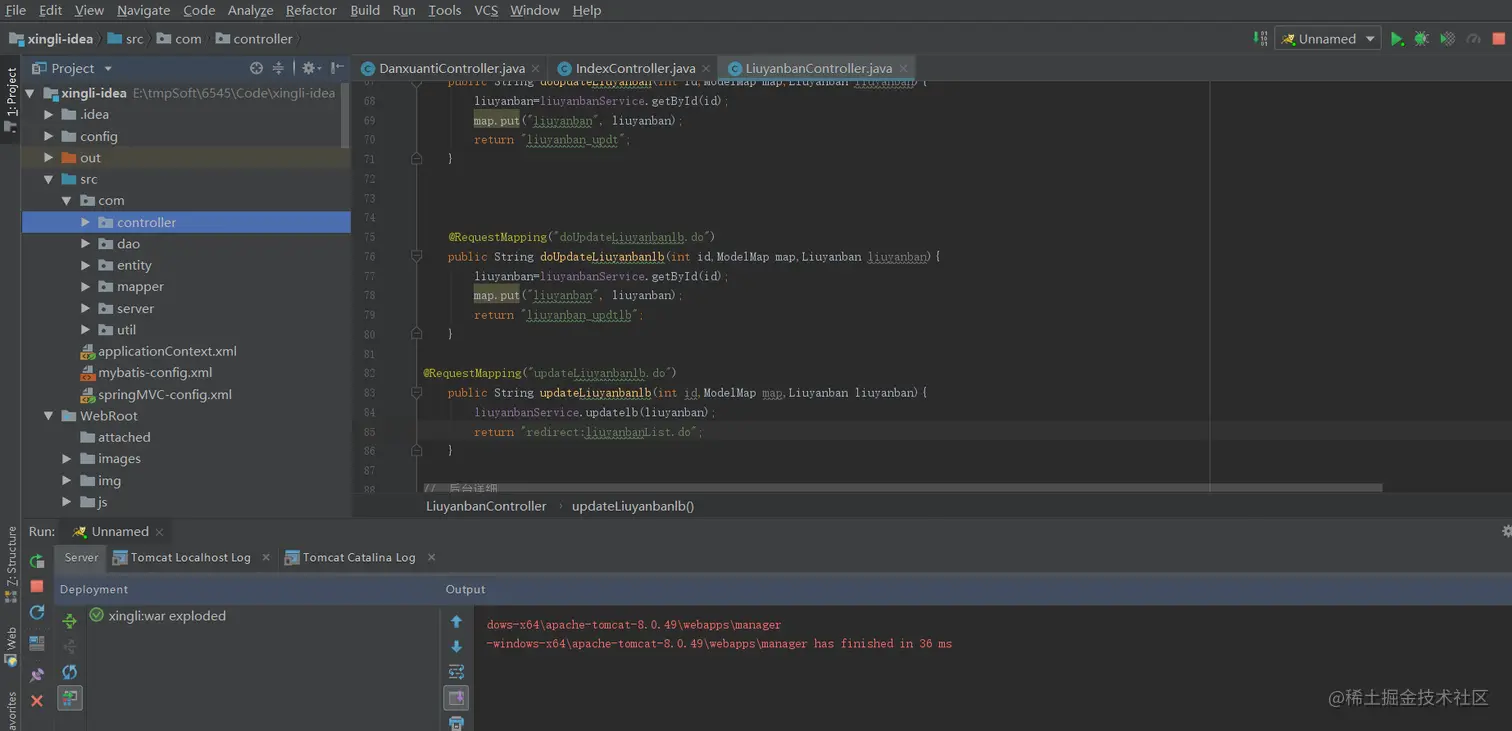Click xingli-idea in navigation breadcrumb
Image resolution: width=1512 pixels, height=731 pixels.
[x=51, y=39]
